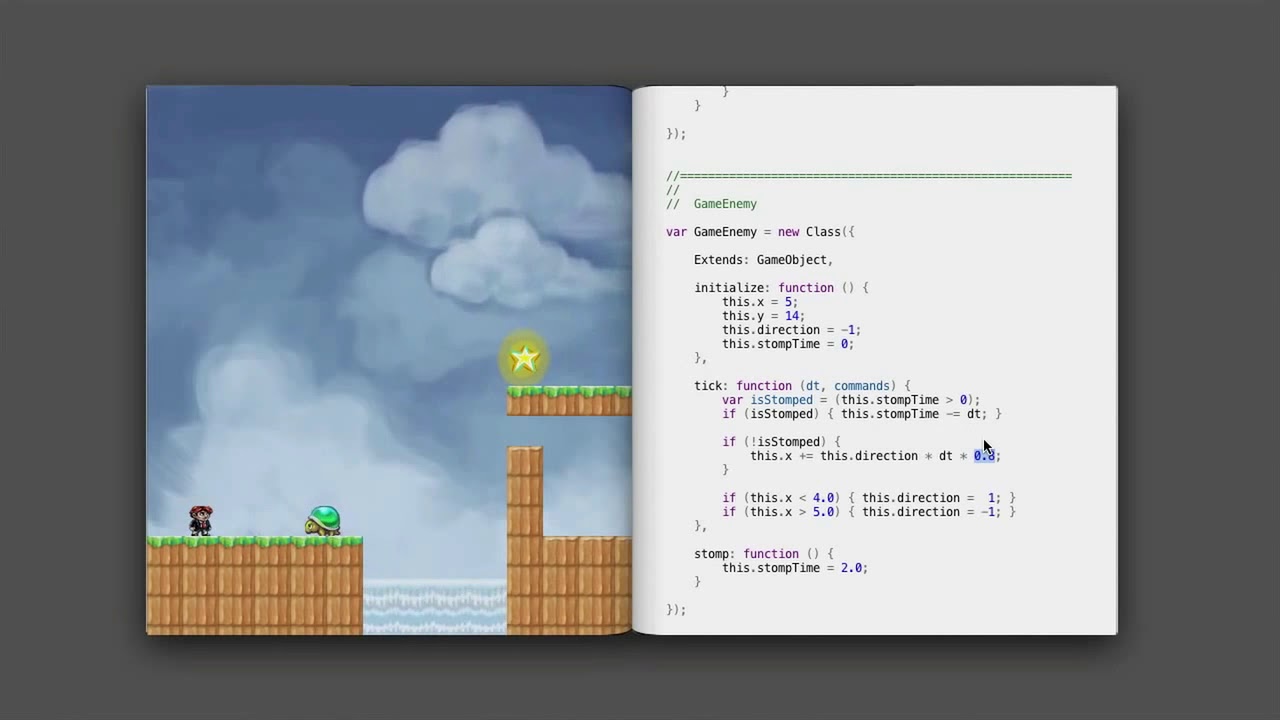Click the "initialize" function name

(729, 288)
